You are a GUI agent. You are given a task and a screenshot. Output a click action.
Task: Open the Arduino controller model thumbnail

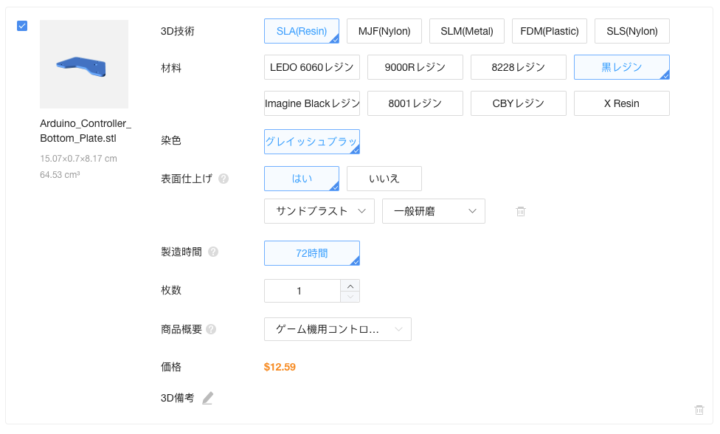point(84,64)
